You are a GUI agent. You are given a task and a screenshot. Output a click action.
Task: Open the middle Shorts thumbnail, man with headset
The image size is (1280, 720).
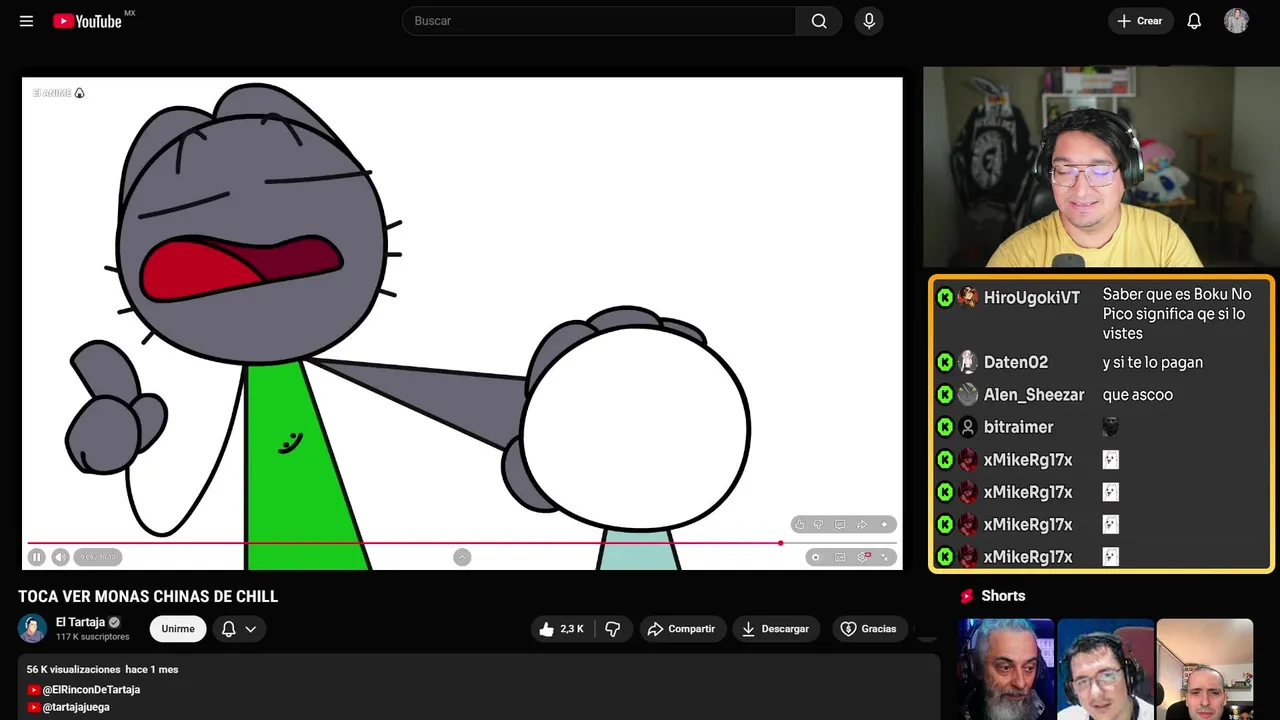click(1105, 669)
